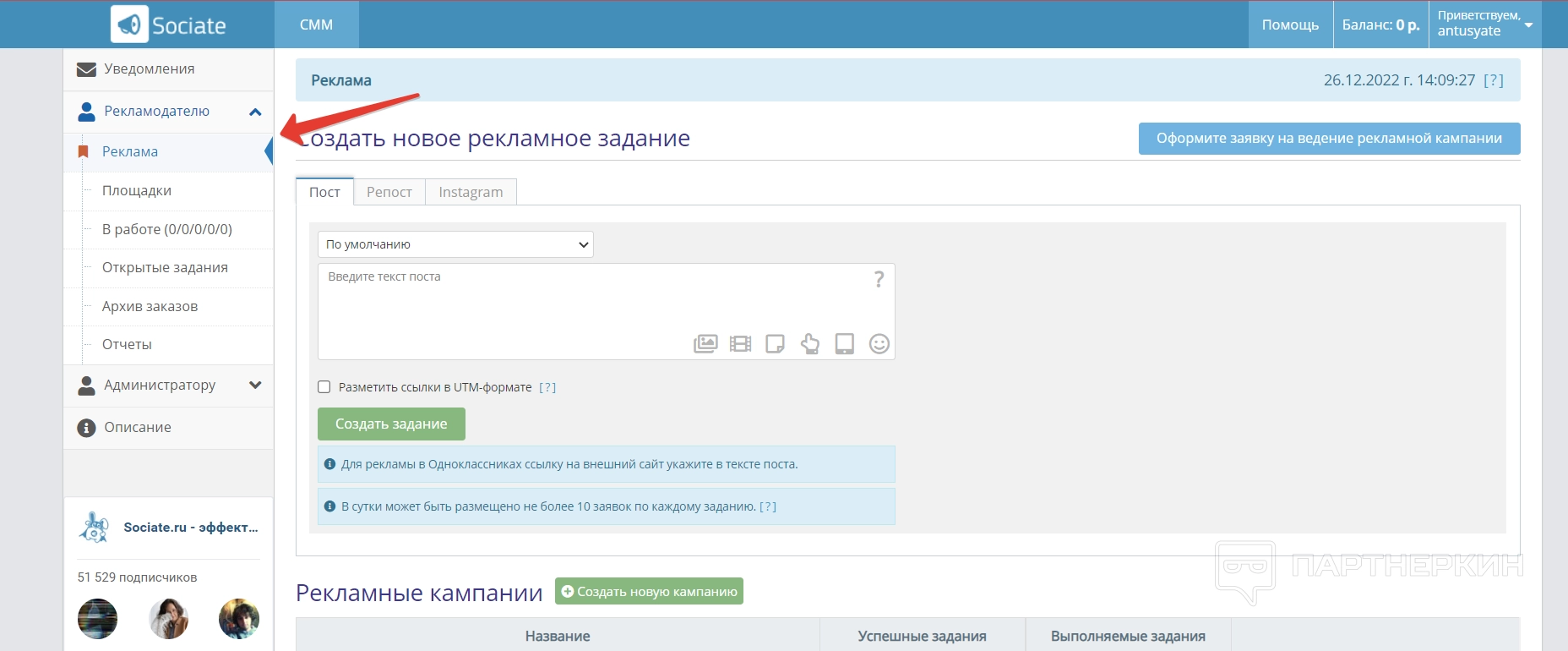The height and width of the screenshot is (651, 1568).
Task: Click the sticky note icon in editor
Action: [775, 343]
